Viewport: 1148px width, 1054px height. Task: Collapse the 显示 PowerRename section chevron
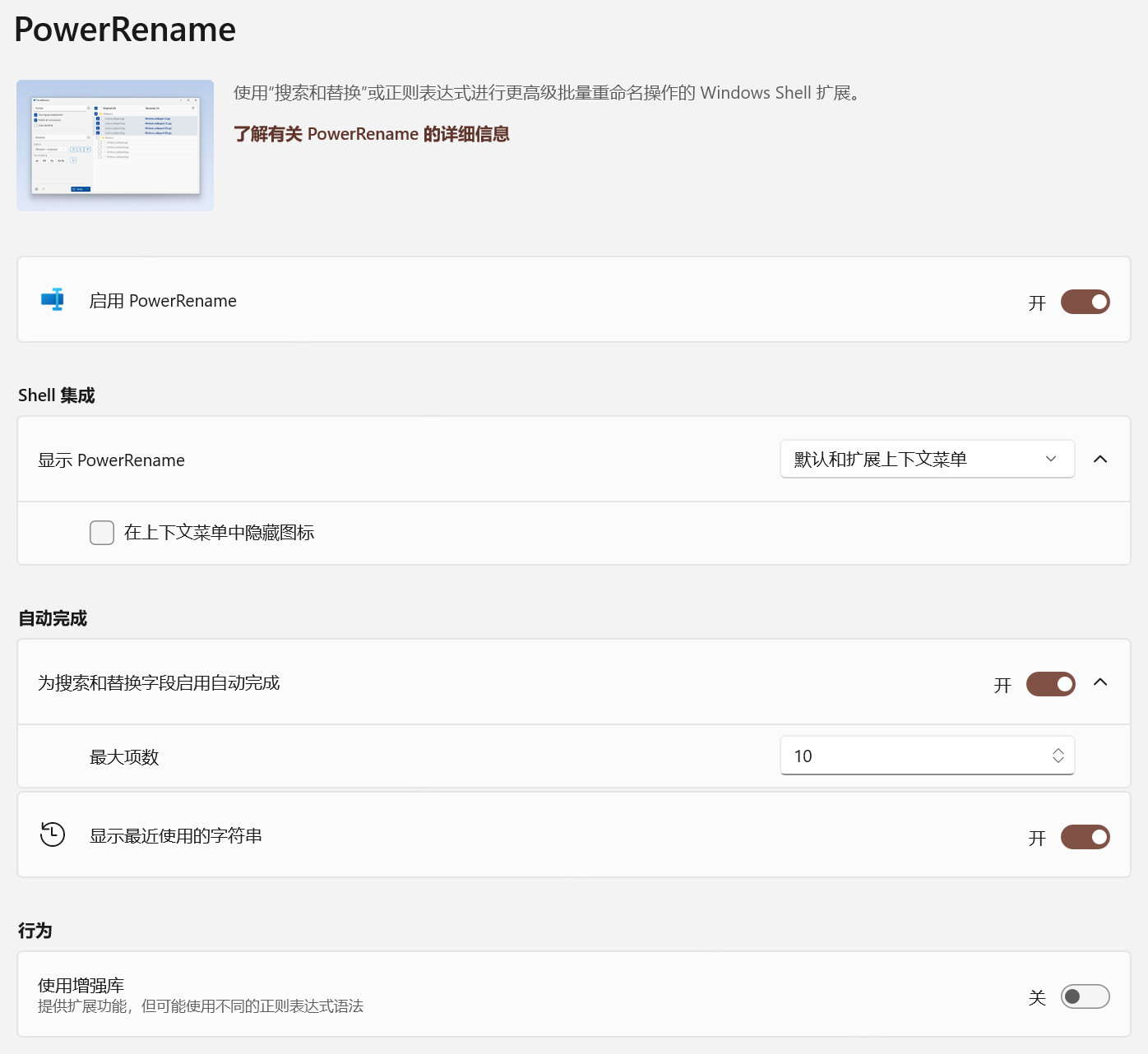pyautogui.click(x=1100, y=459)
